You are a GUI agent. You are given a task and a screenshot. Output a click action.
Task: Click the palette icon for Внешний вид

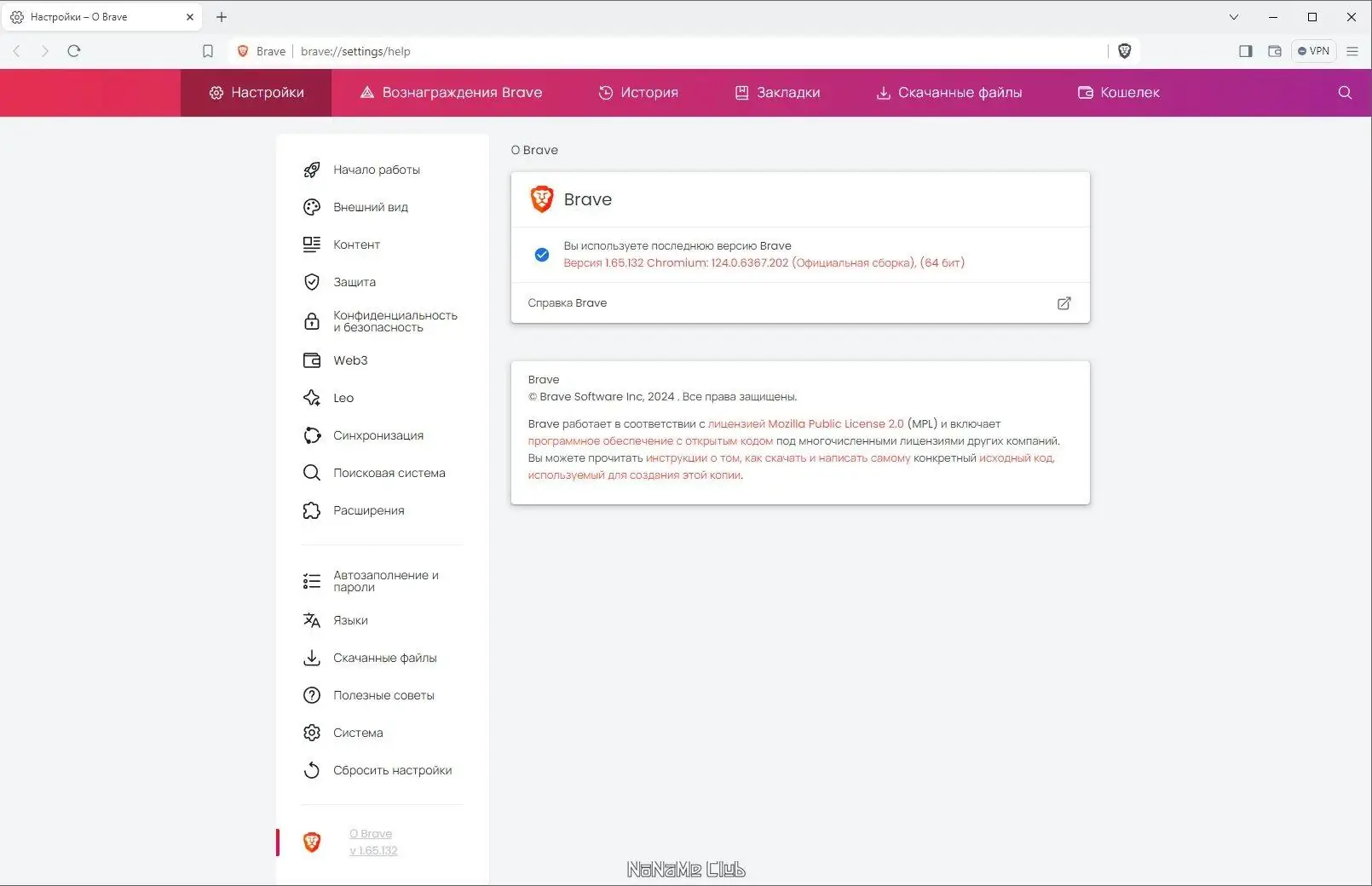point(312,207)
